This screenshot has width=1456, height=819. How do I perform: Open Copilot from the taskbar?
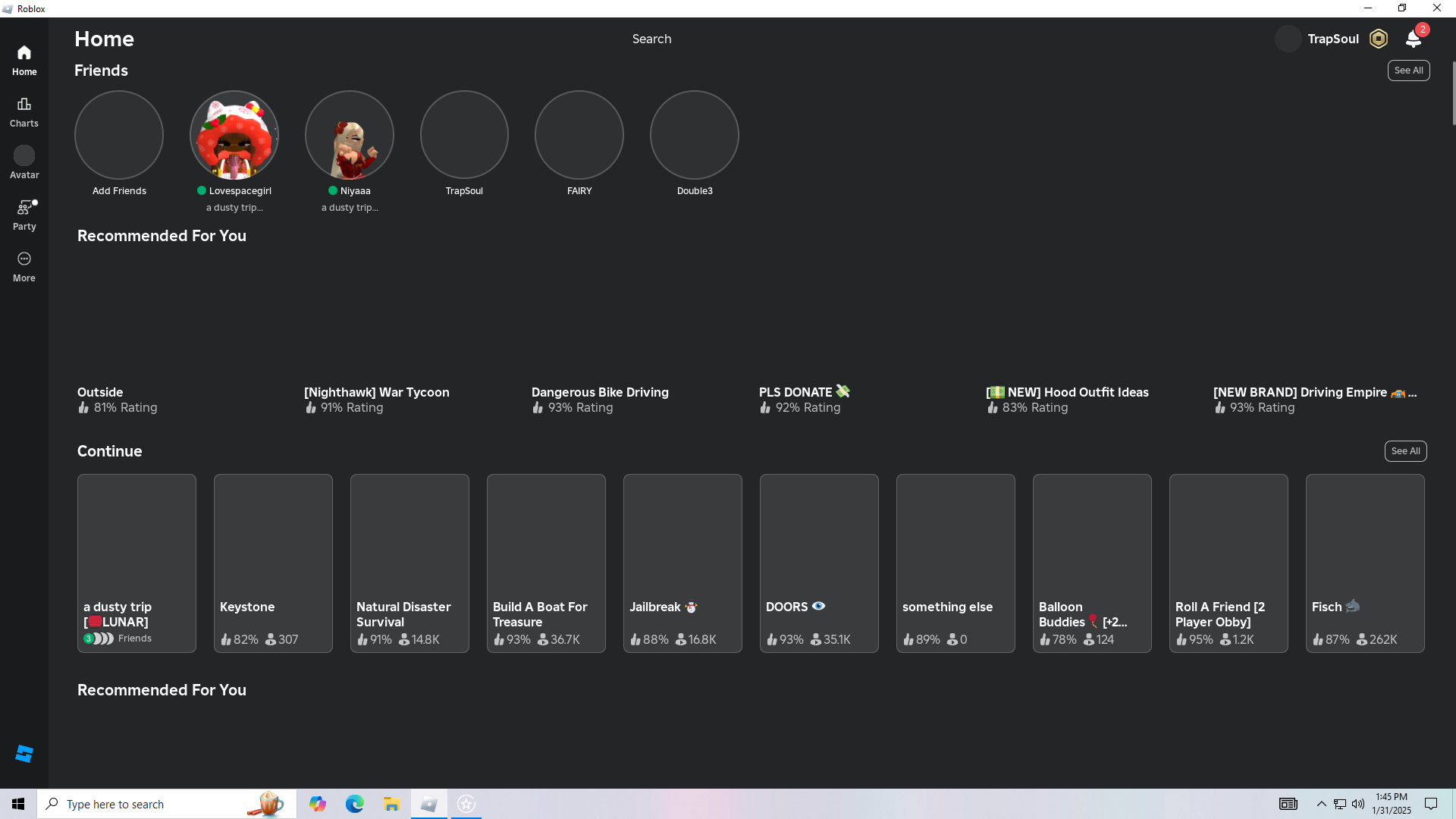tap(318, 804)
